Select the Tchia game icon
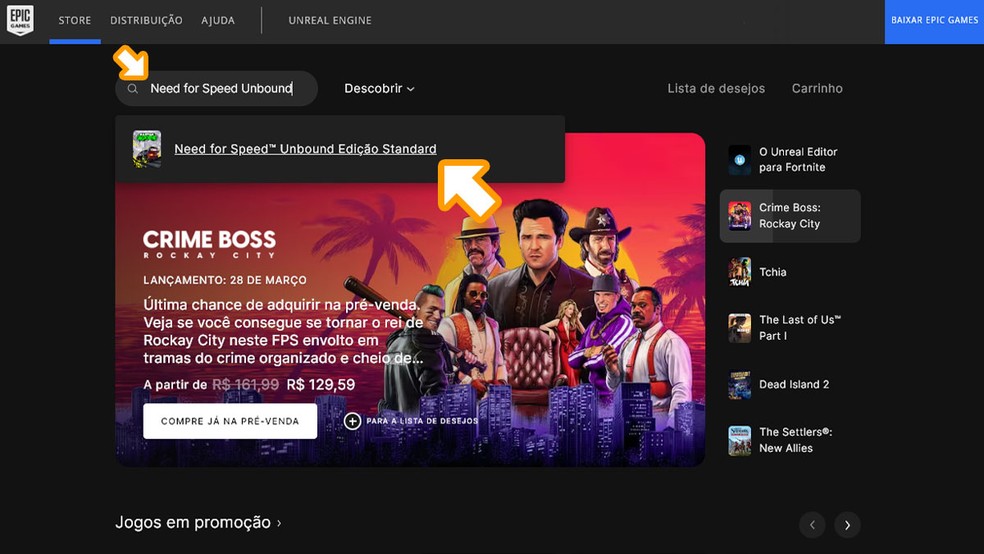The image size is (984, 554). tap(739, 272)
